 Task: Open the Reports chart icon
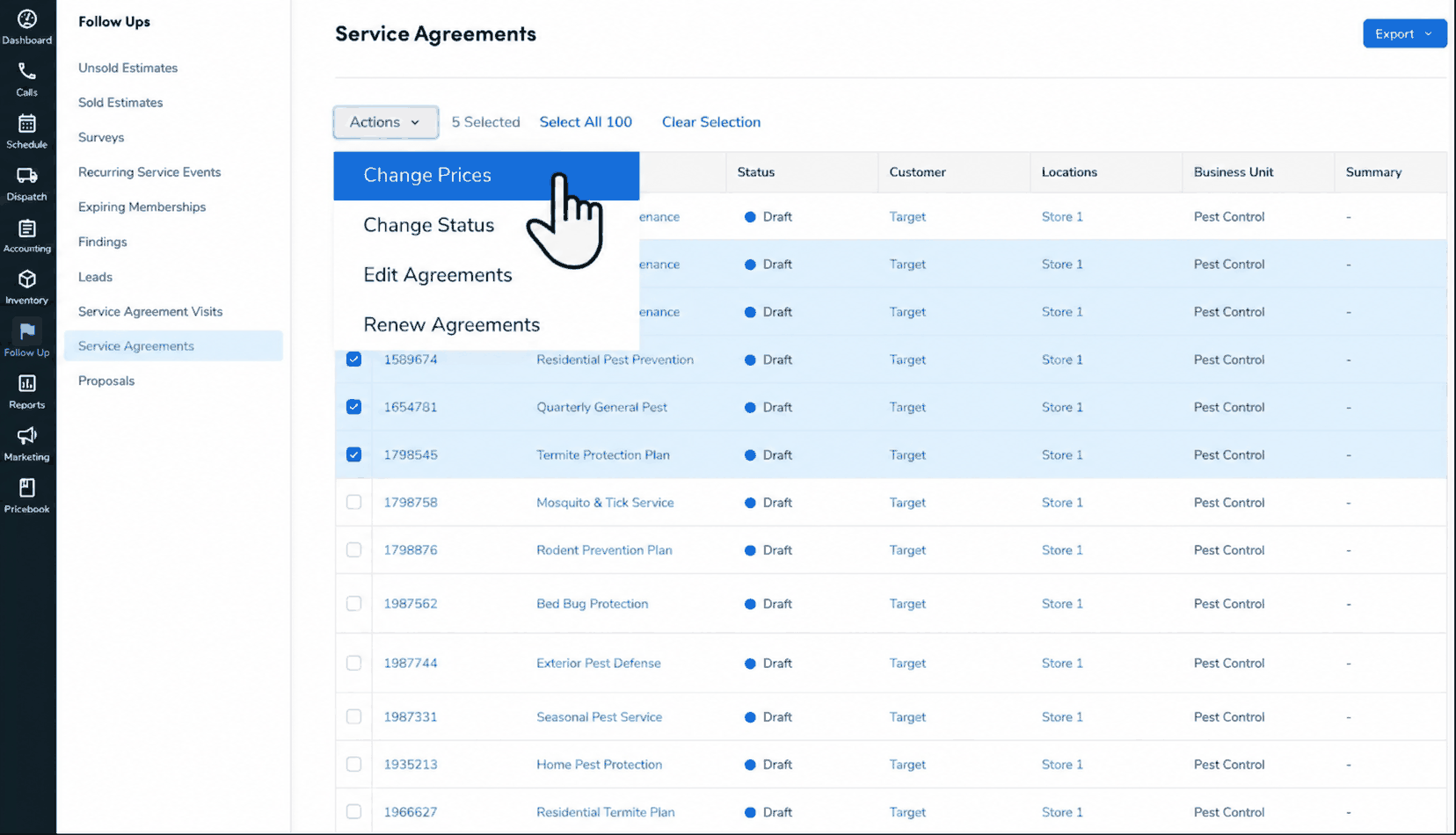click(27, 383)
